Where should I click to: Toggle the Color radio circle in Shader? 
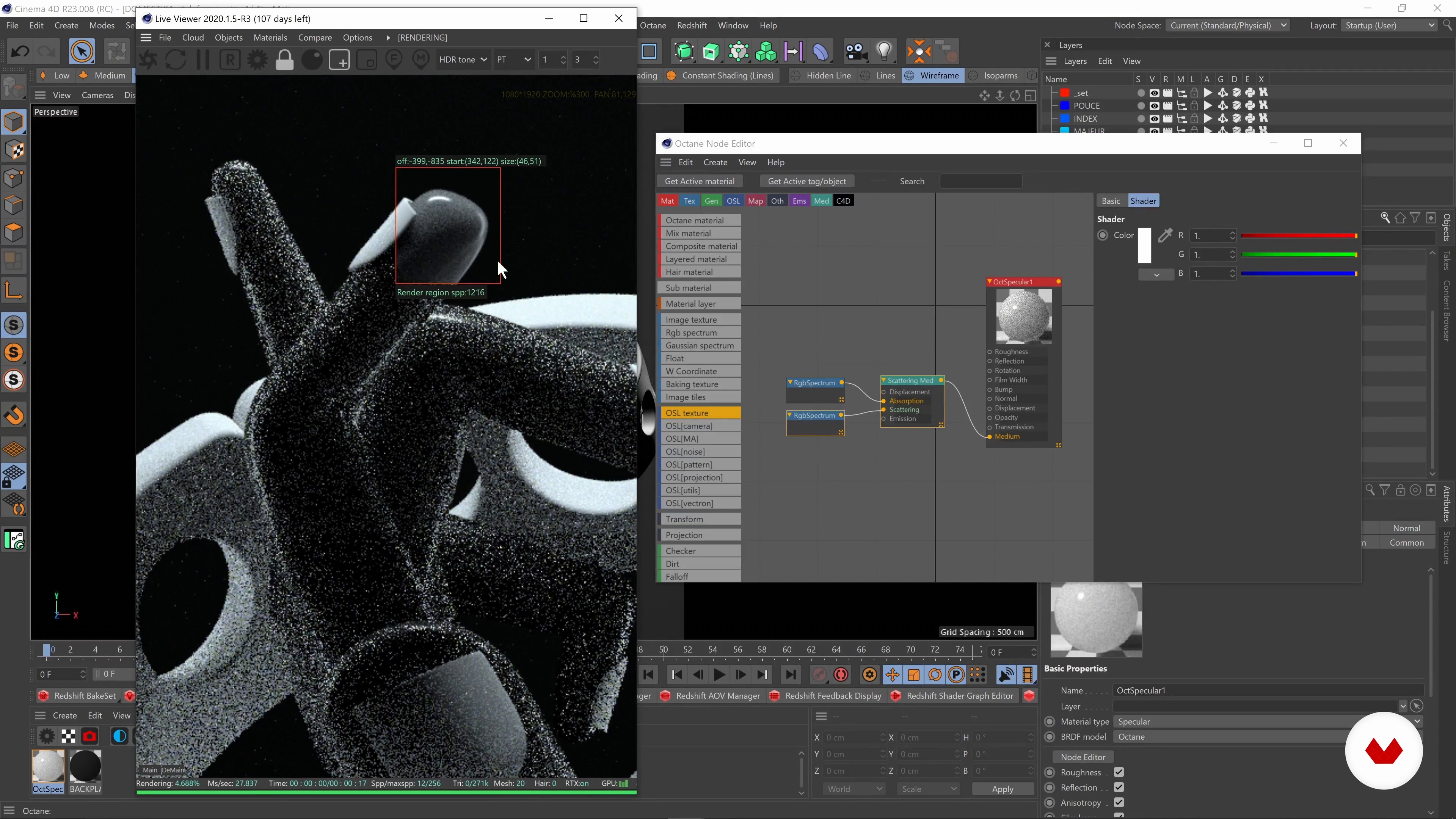[1102, 235]
